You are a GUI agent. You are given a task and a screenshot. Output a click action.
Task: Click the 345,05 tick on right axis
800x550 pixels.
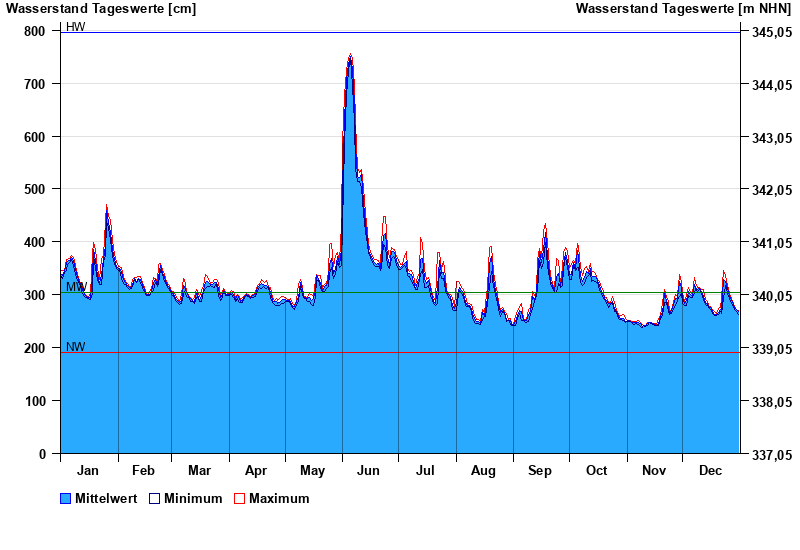click(x=771, y=32)
